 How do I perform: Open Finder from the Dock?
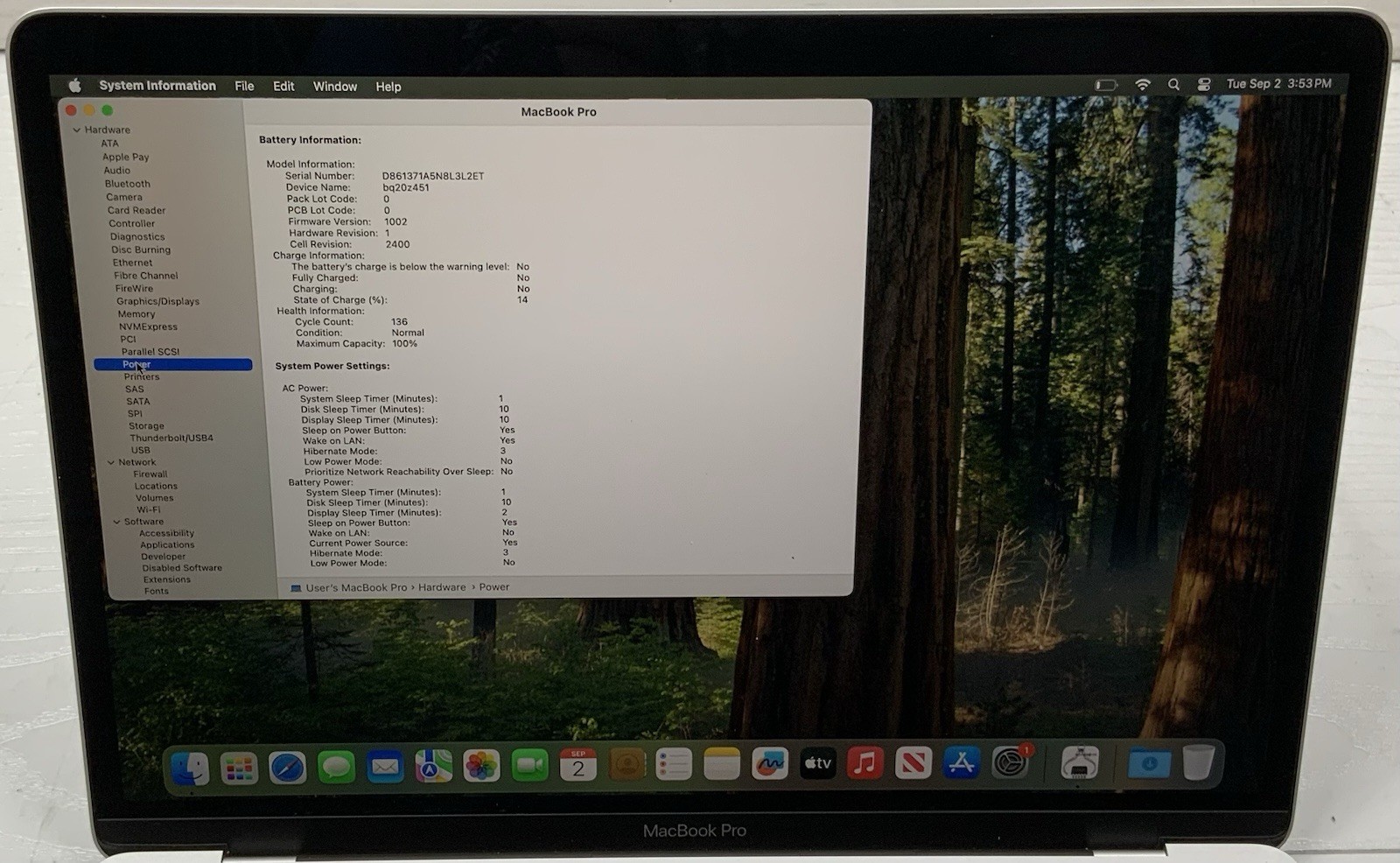(190, 768)
